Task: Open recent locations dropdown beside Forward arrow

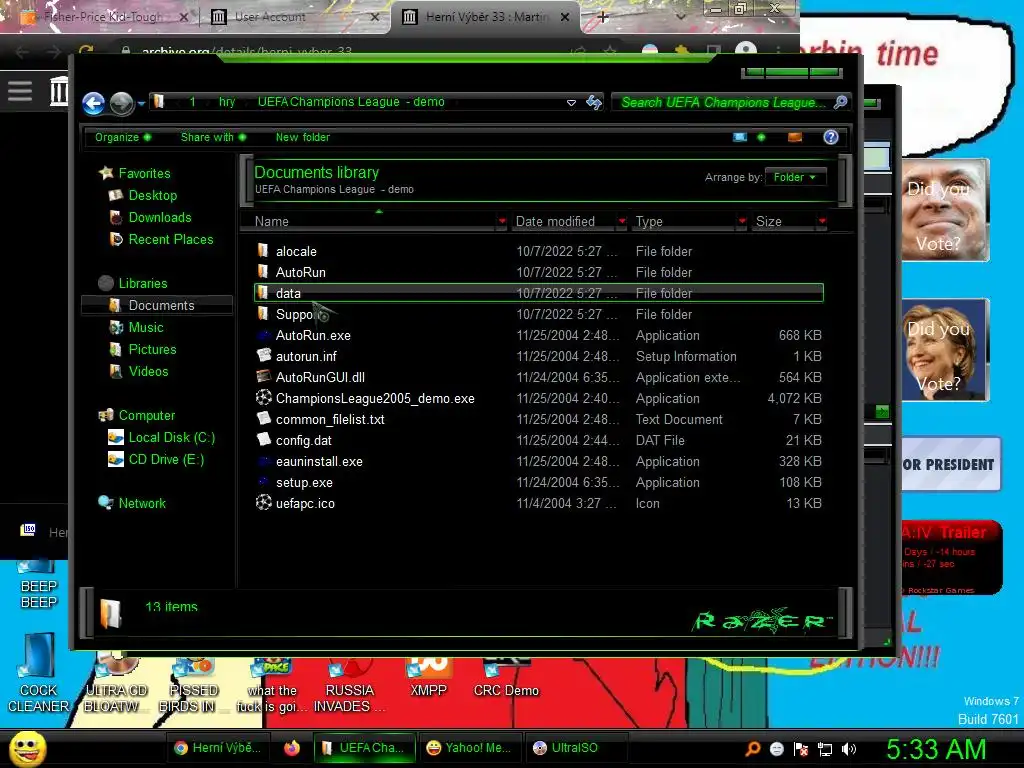Action: click(141, 104)
